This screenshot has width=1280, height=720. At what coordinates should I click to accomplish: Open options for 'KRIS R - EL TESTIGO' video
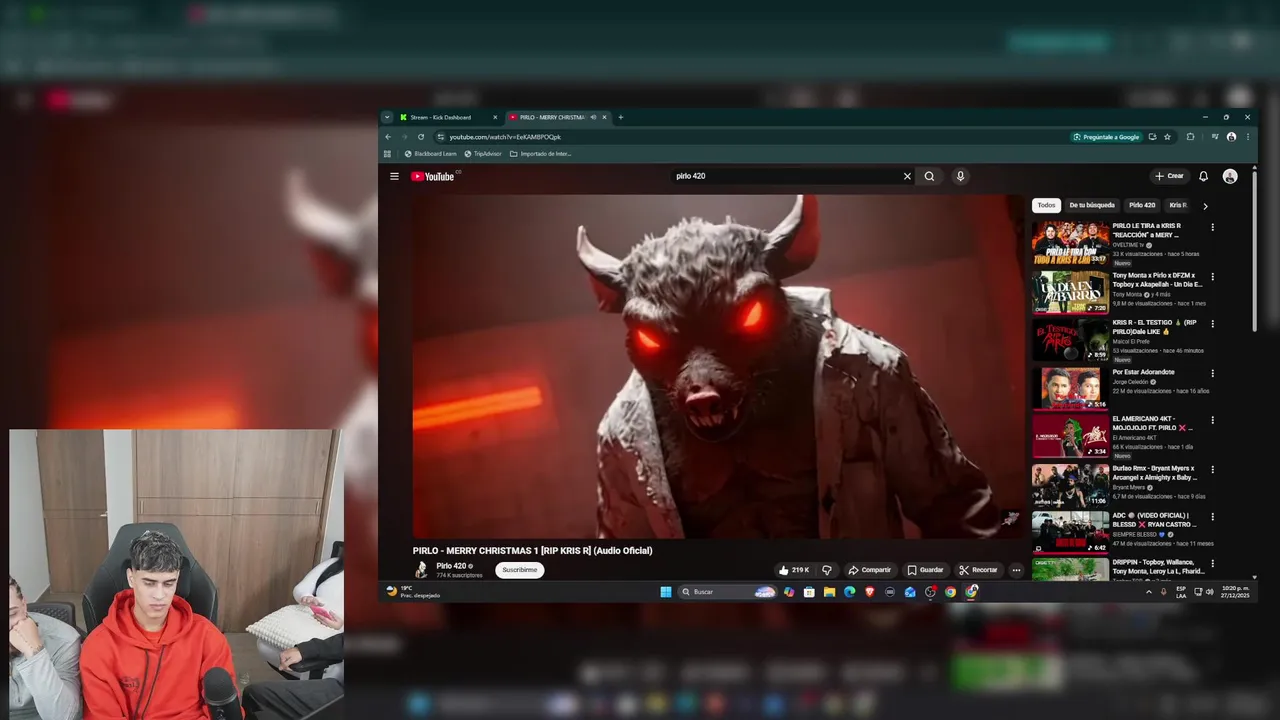coord(1212,323)
